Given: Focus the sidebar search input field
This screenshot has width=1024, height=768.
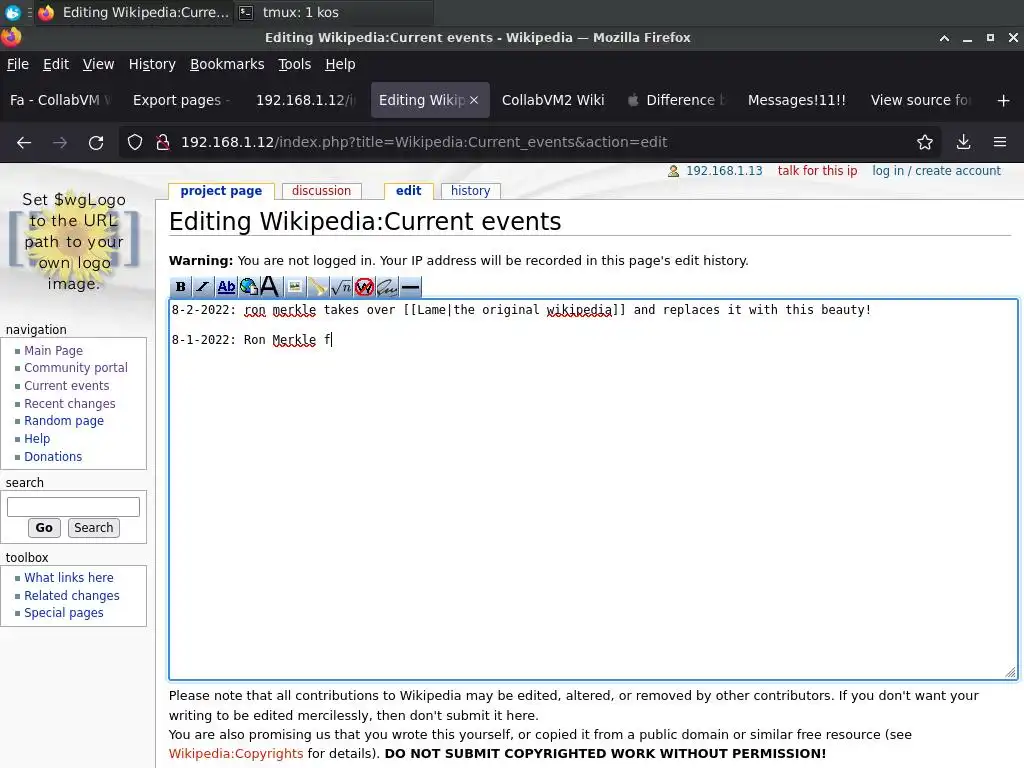Looking at the screenshot, I should pos(73,507).
